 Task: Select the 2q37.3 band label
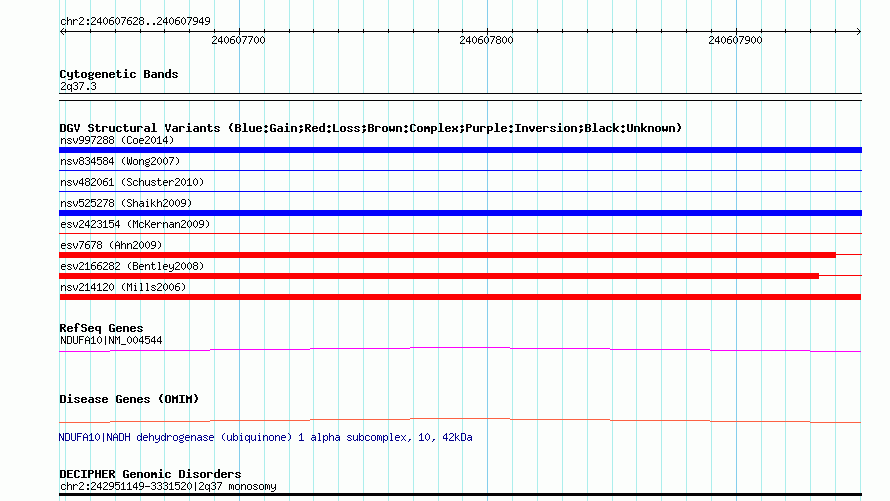pyautogui.click(x=78, y=87)
